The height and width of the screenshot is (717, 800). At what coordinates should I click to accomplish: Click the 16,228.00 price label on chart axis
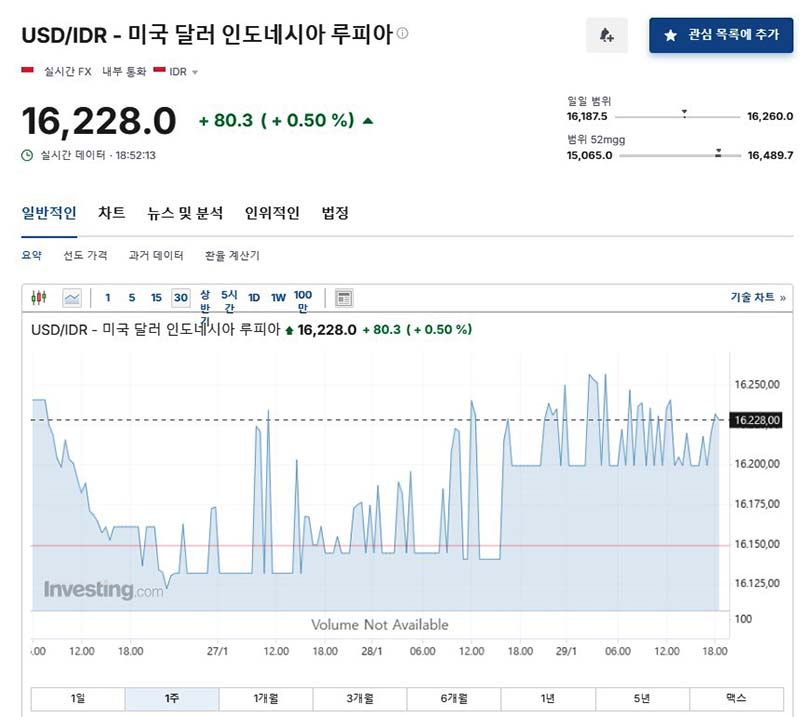(x=756, y=420)
